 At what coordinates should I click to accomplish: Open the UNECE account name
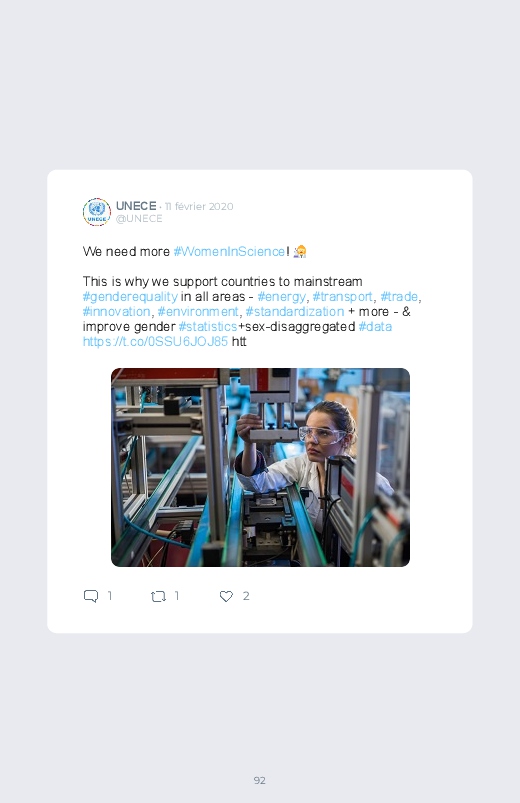click(136, 206)
